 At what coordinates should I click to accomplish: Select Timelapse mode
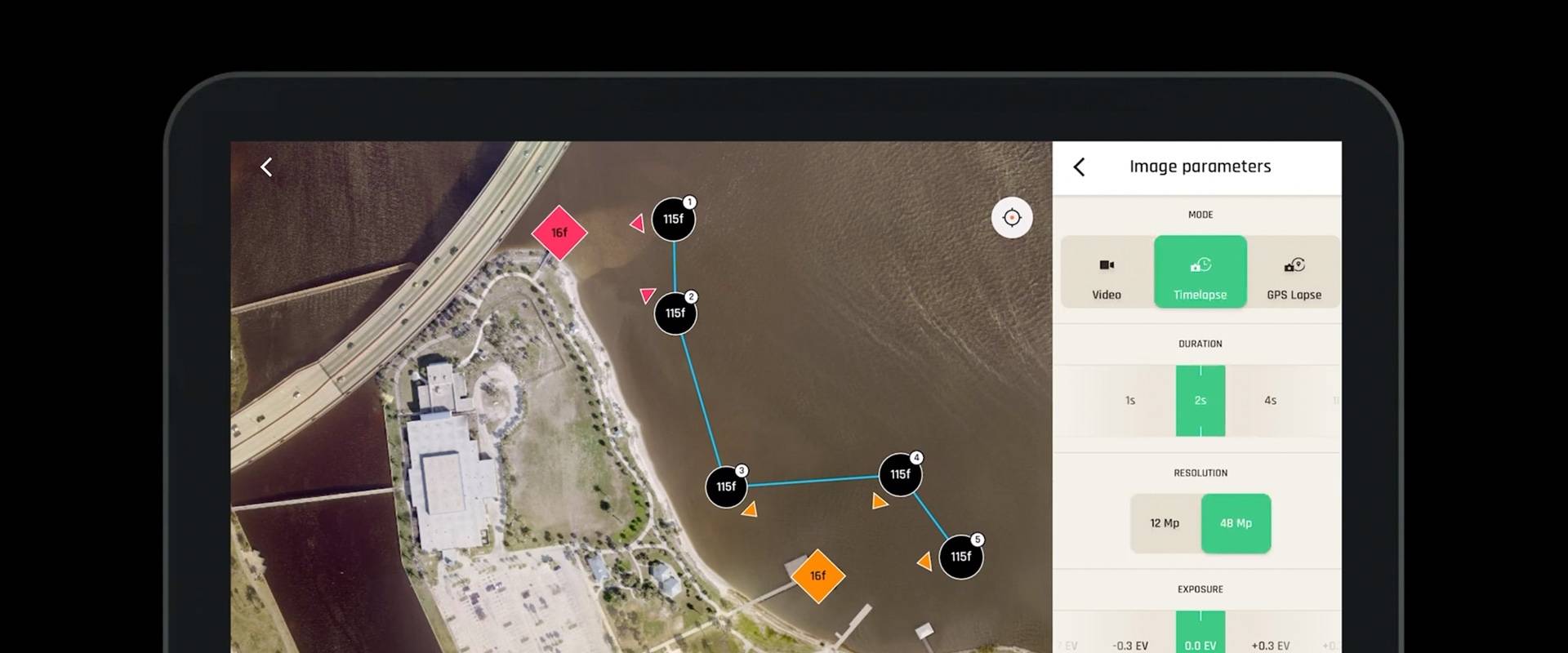click(x=1200, y=272)
